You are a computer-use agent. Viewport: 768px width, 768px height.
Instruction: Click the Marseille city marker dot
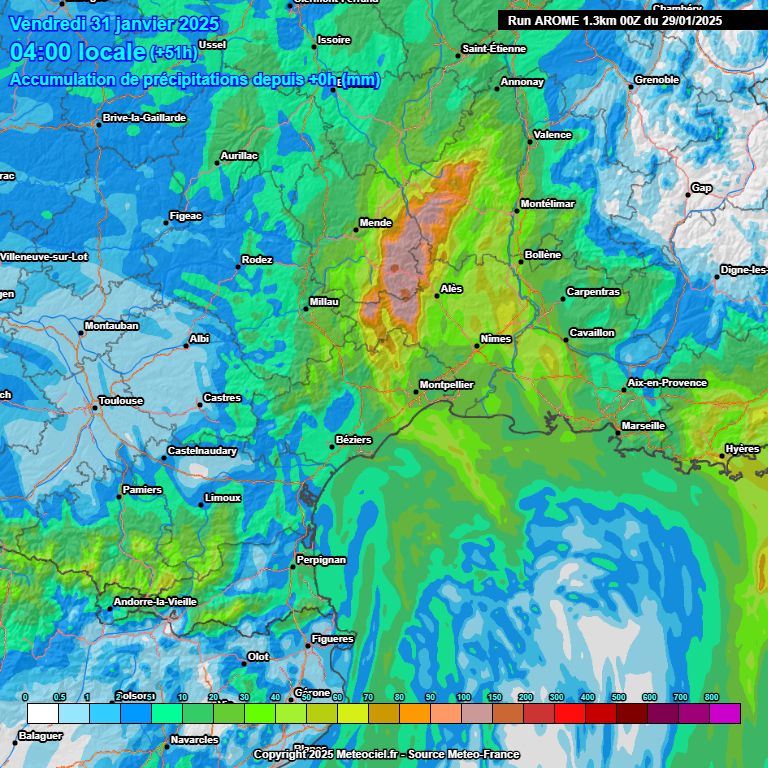pyautogui.click(x=618, y=432)
